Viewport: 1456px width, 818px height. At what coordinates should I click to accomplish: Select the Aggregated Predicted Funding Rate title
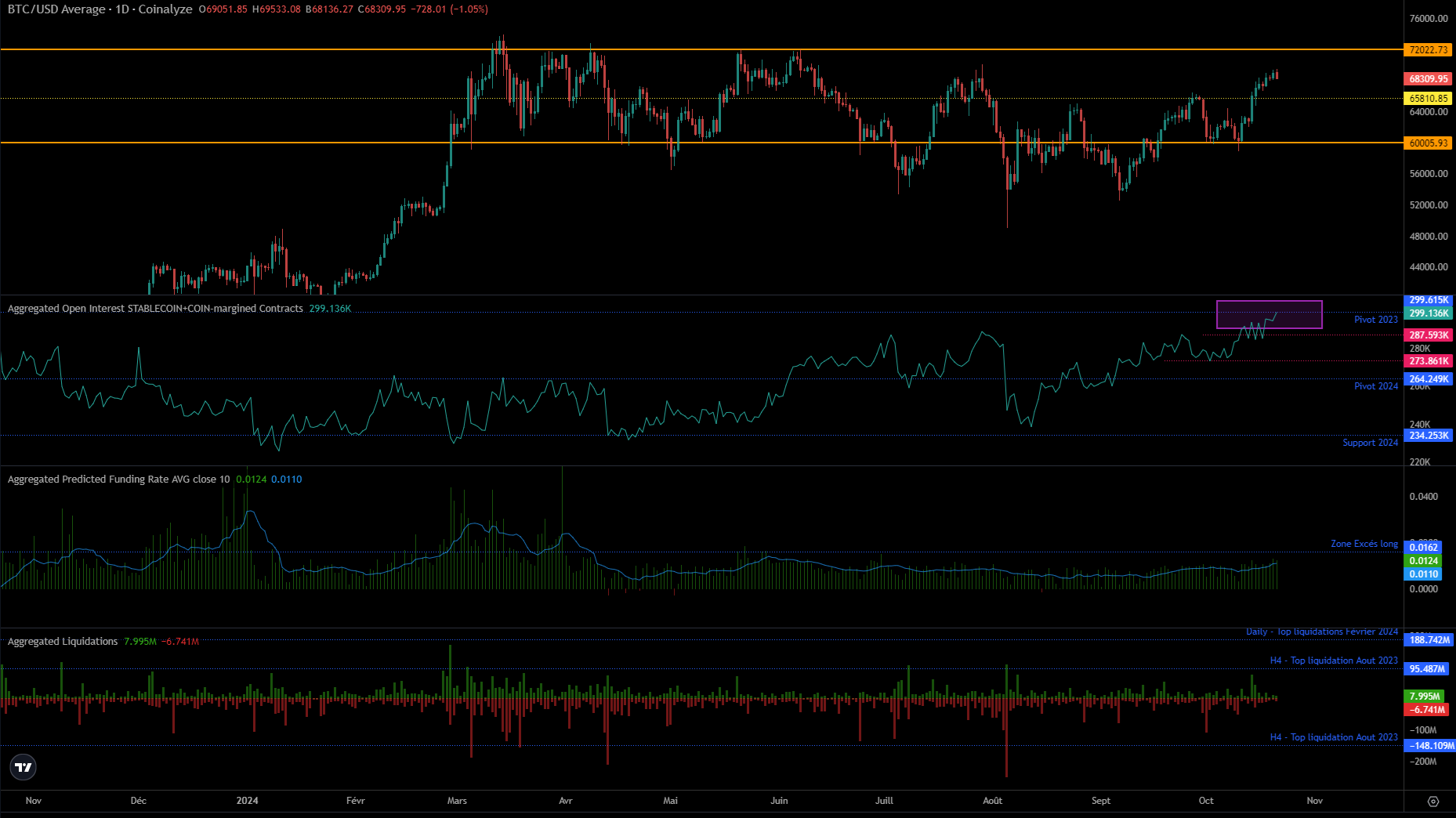tap(118, 480)
